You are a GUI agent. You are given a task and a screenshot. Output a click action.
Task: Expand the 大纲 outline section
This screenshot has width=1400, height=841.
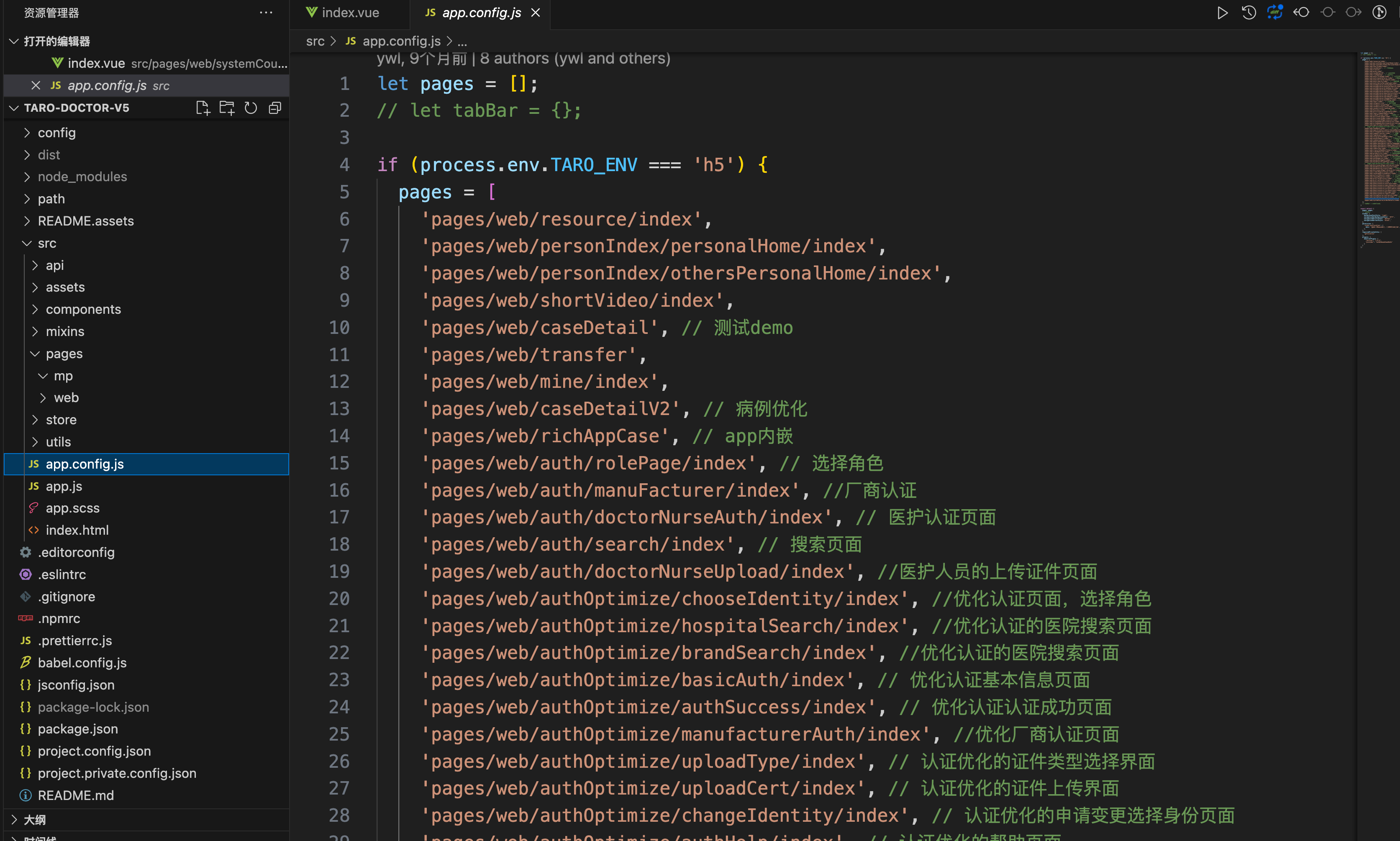[x=146, y=820]
